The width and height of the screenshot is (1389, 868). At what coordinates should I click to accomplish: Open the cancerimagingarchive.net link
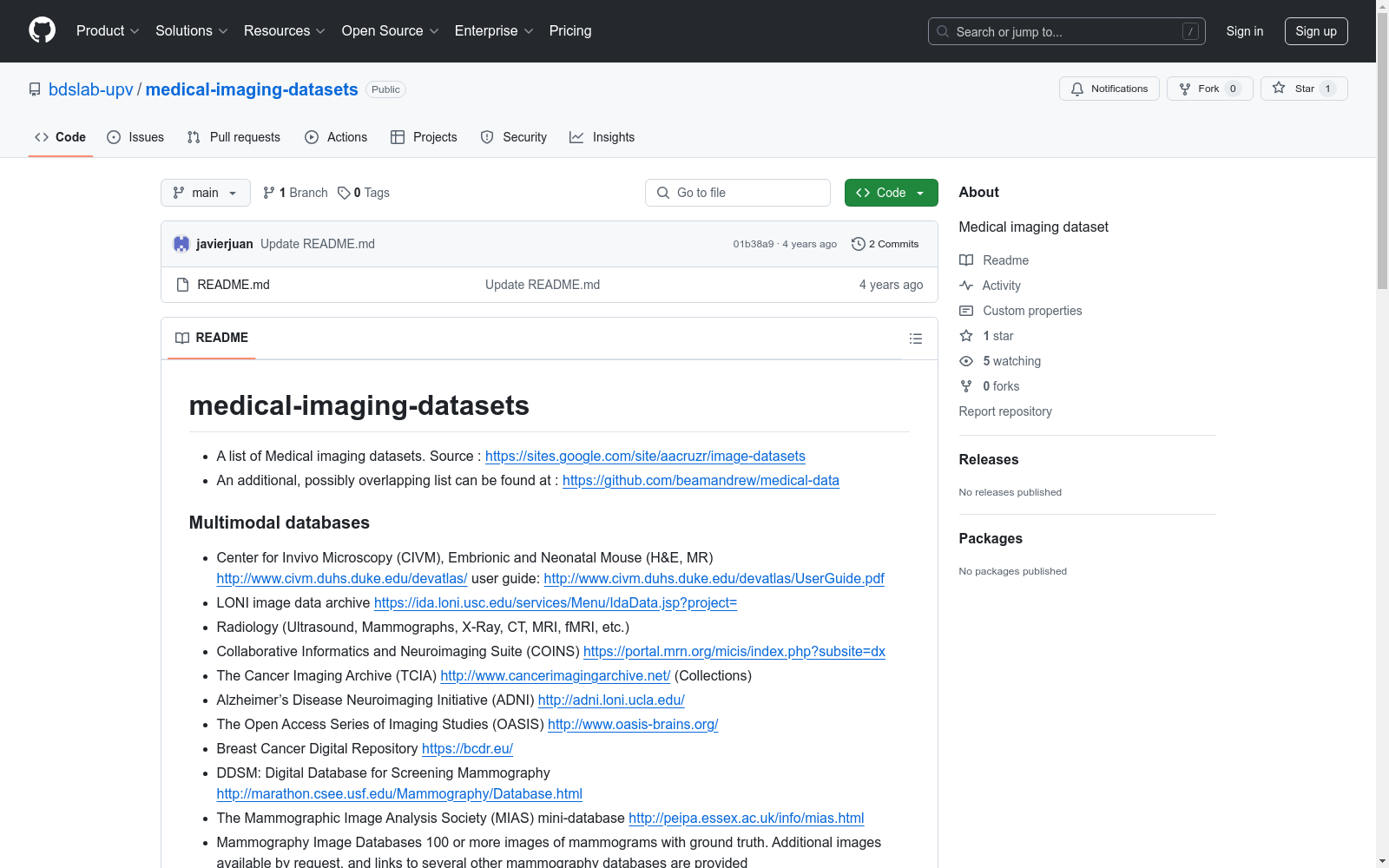point(555,675)
